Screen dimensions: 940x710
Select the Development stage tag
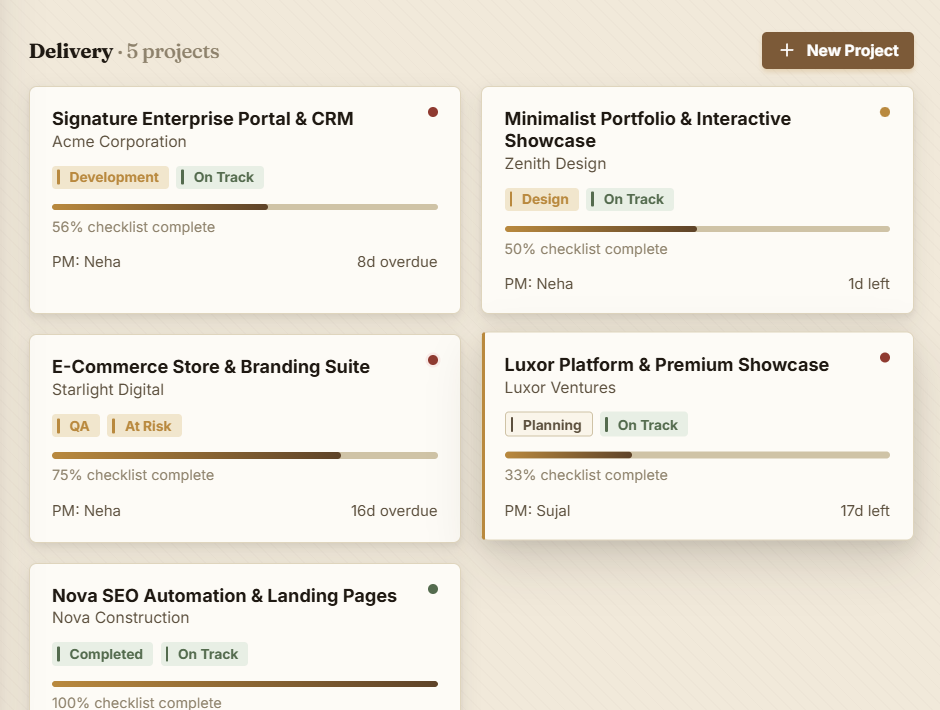(110, 178)
